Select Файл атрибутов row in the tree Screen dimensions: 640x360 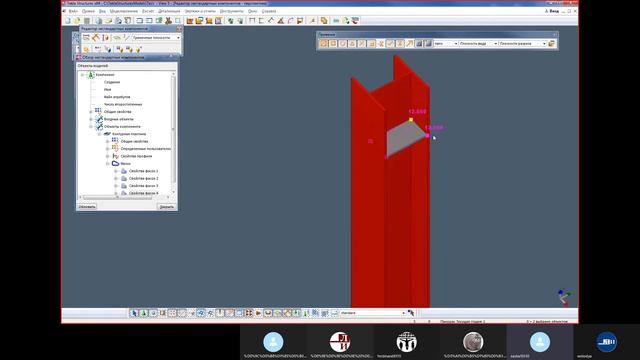click(x=117, y=97)
